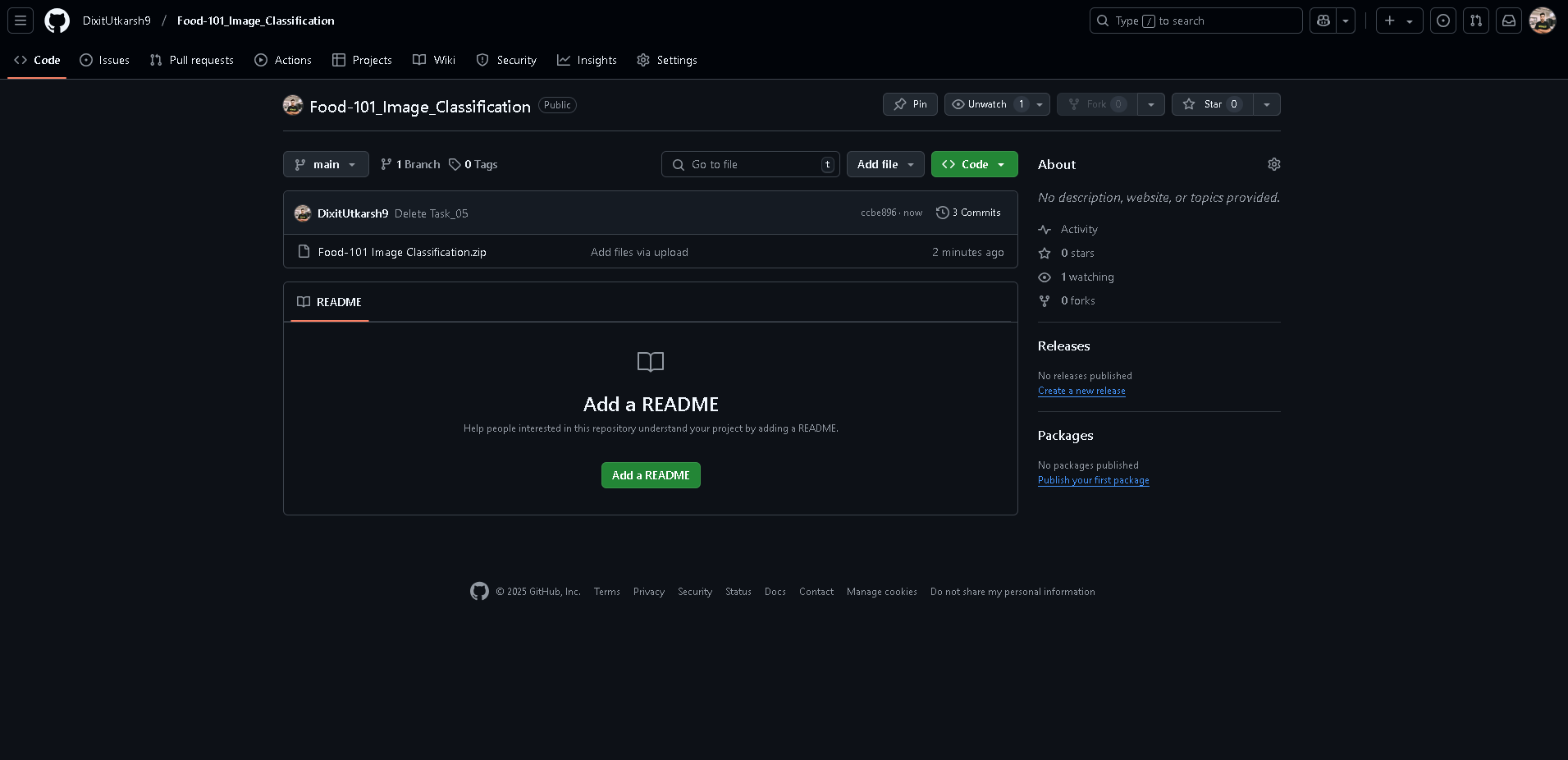Open footer Terms link
This screenshot has height=760, width=1568.
pos(607,592)
